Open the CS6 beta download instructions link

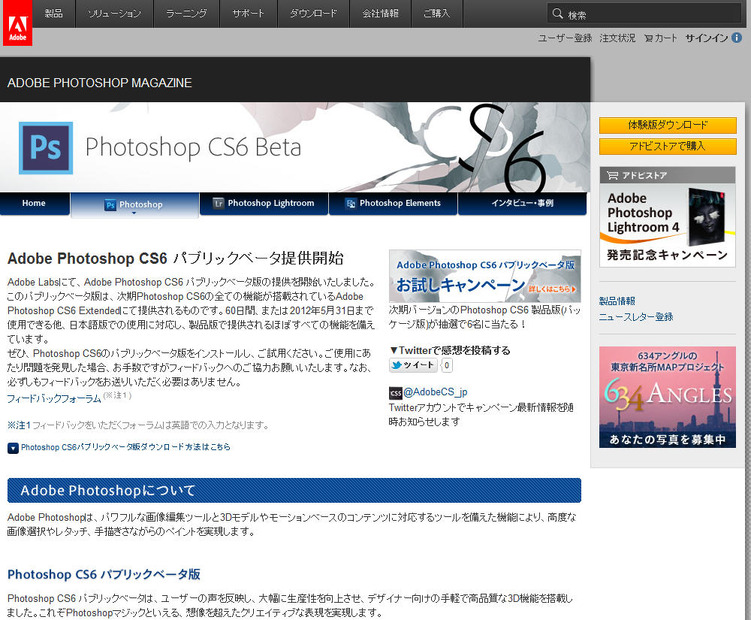(125, 447)
